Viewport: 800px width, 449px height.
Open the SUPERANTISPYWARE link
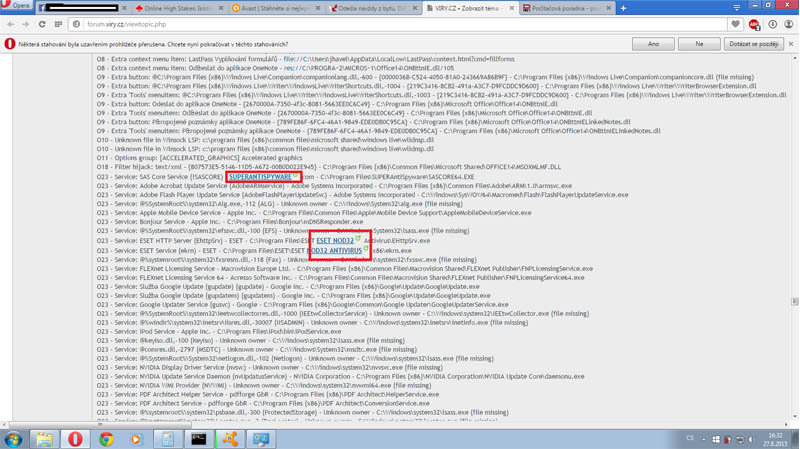click(260, 177)
